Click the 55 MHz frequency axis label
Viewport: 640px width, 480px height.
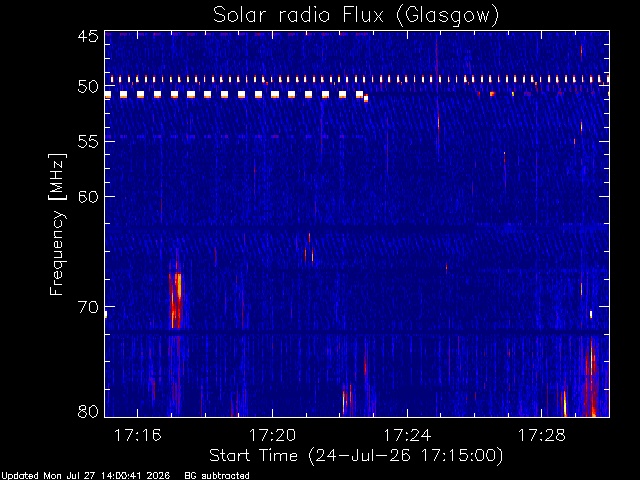(88, 142)
